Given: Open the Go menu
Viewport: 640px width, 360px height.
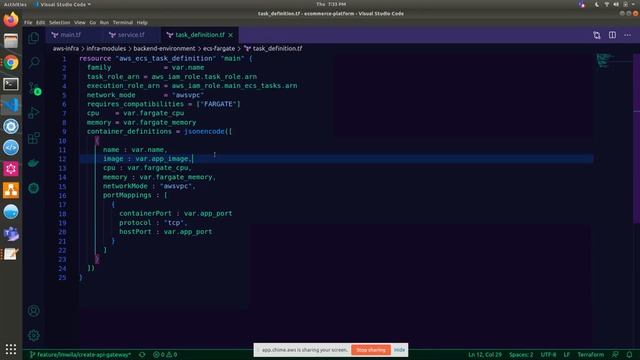Looking at the screenshot, I should pyautogui.click(x=93, y=22).
